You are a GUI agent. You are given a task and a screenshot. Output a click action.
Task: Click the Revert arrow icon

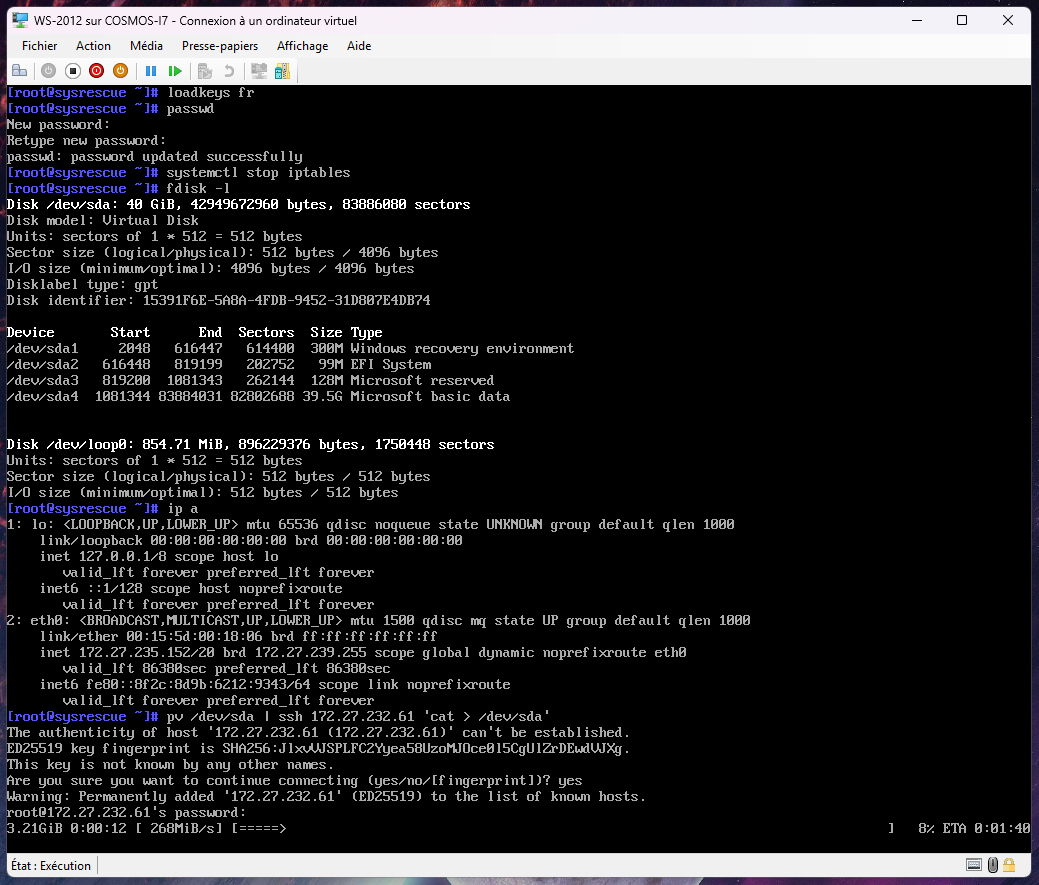click(229, 71)
